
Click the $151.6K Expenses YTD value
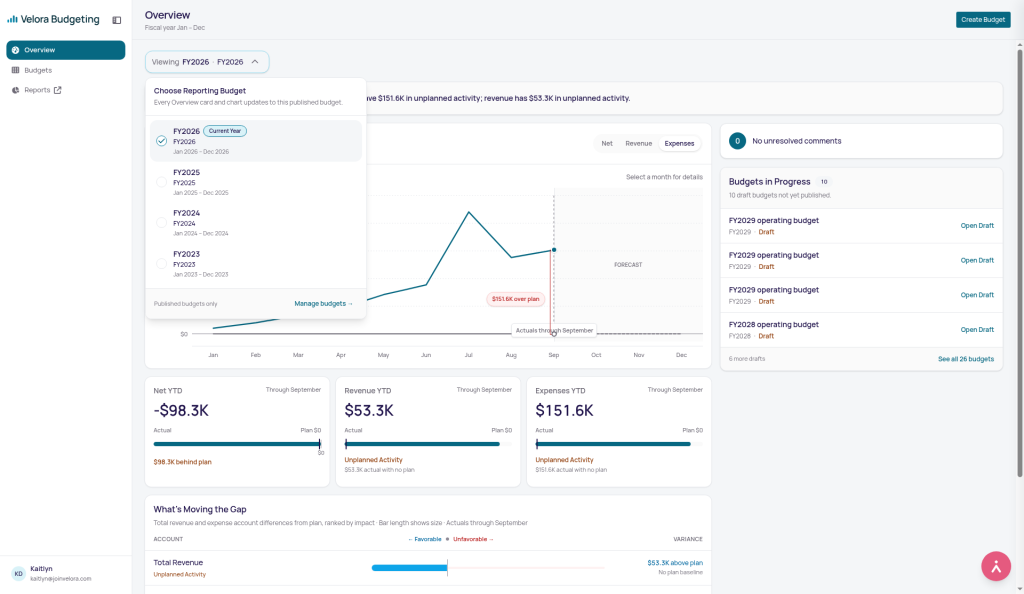pyautogui.click(x=564, y=411)
